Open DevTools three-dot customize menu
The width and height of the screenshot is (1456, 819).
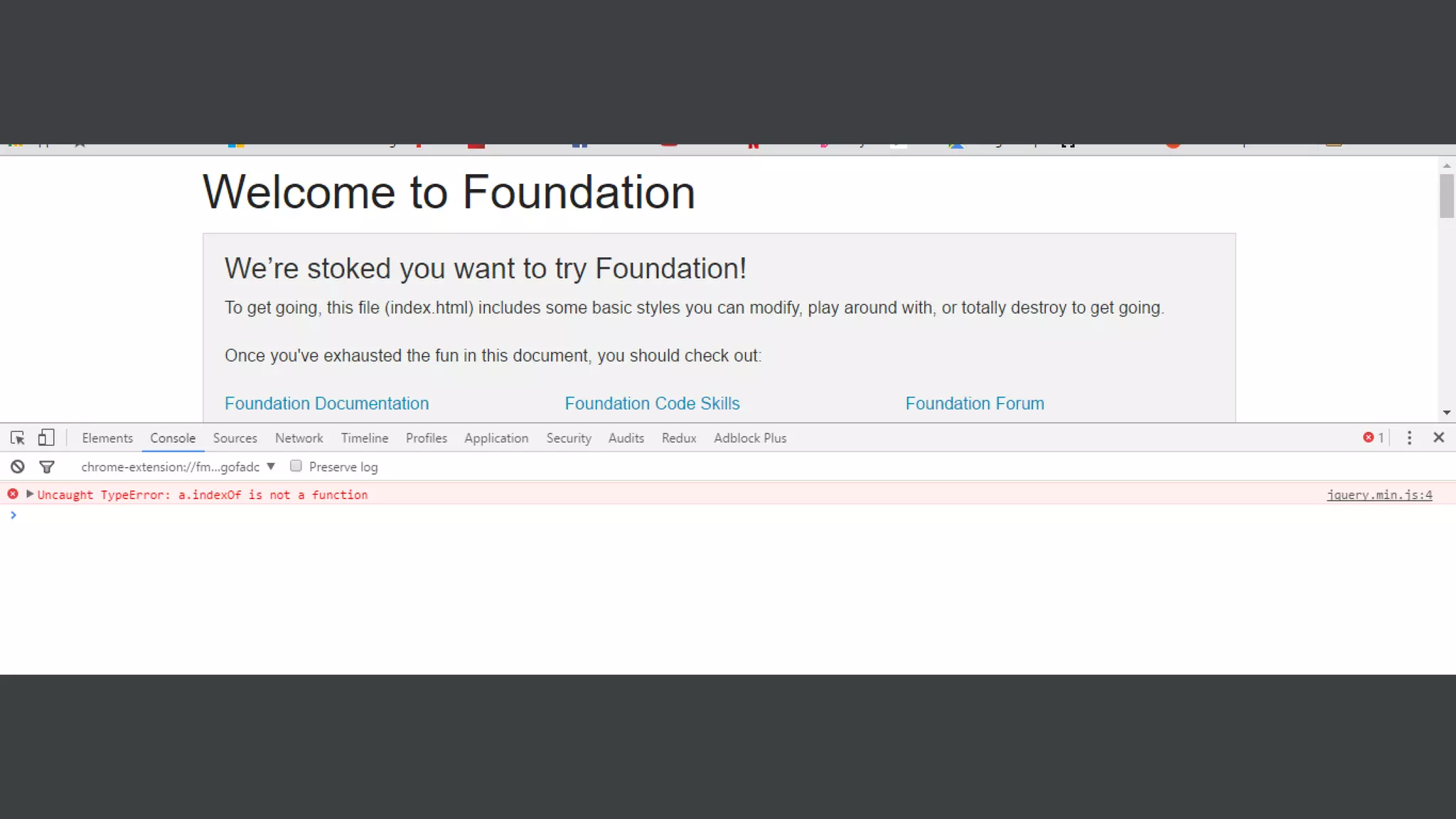(1409, 438)
